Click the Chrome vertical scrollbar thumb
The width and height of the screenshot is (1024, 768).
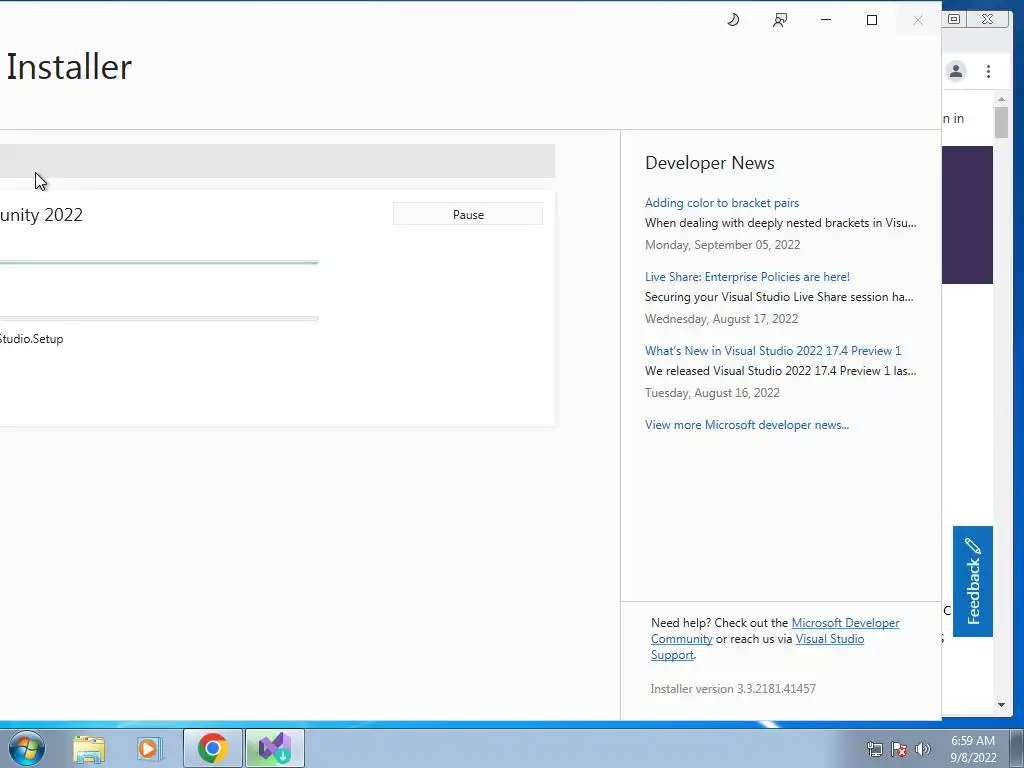[x=1001, y=122]
